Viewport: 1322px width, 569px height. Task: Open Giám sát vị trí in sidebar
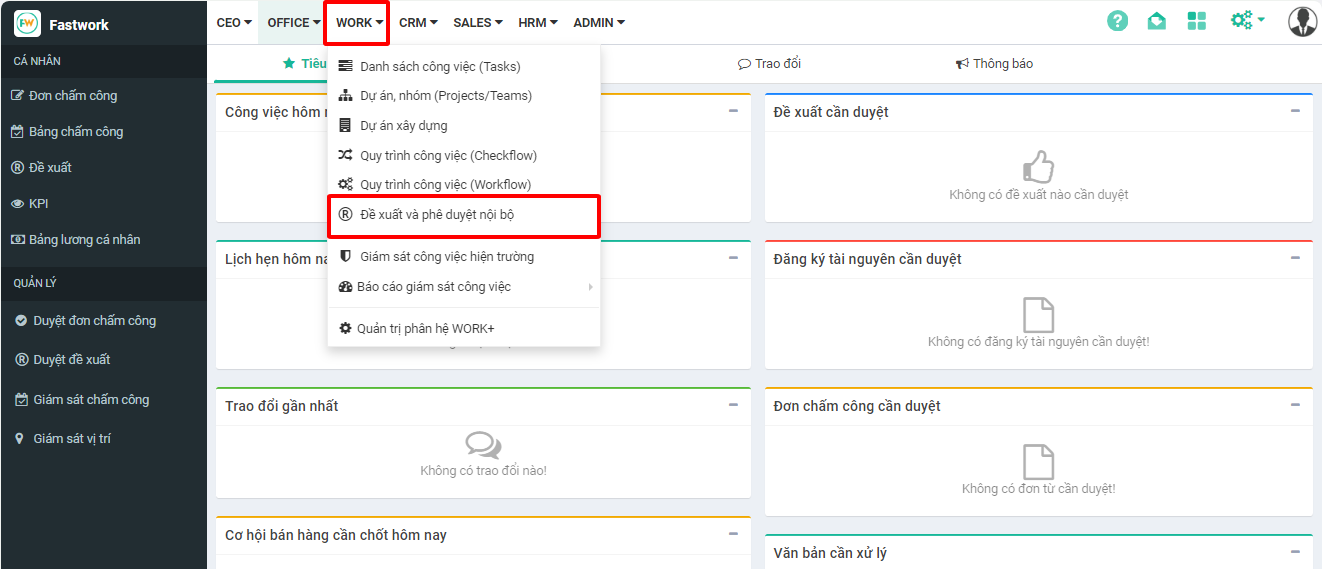pos(71,439)
